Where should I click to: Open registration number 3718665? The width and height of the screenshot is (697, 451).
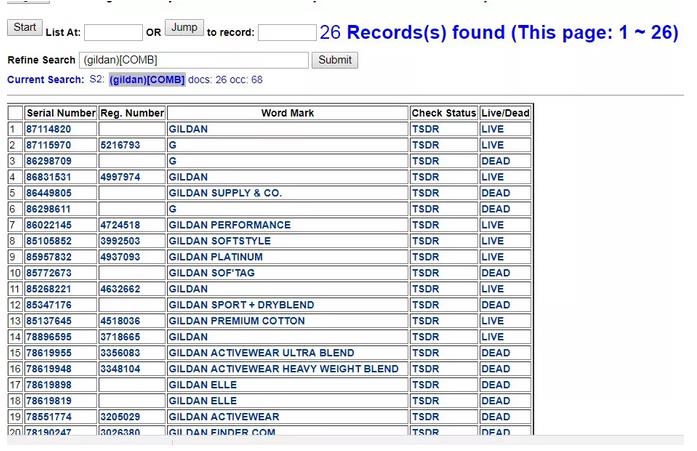tap(120, 337)
